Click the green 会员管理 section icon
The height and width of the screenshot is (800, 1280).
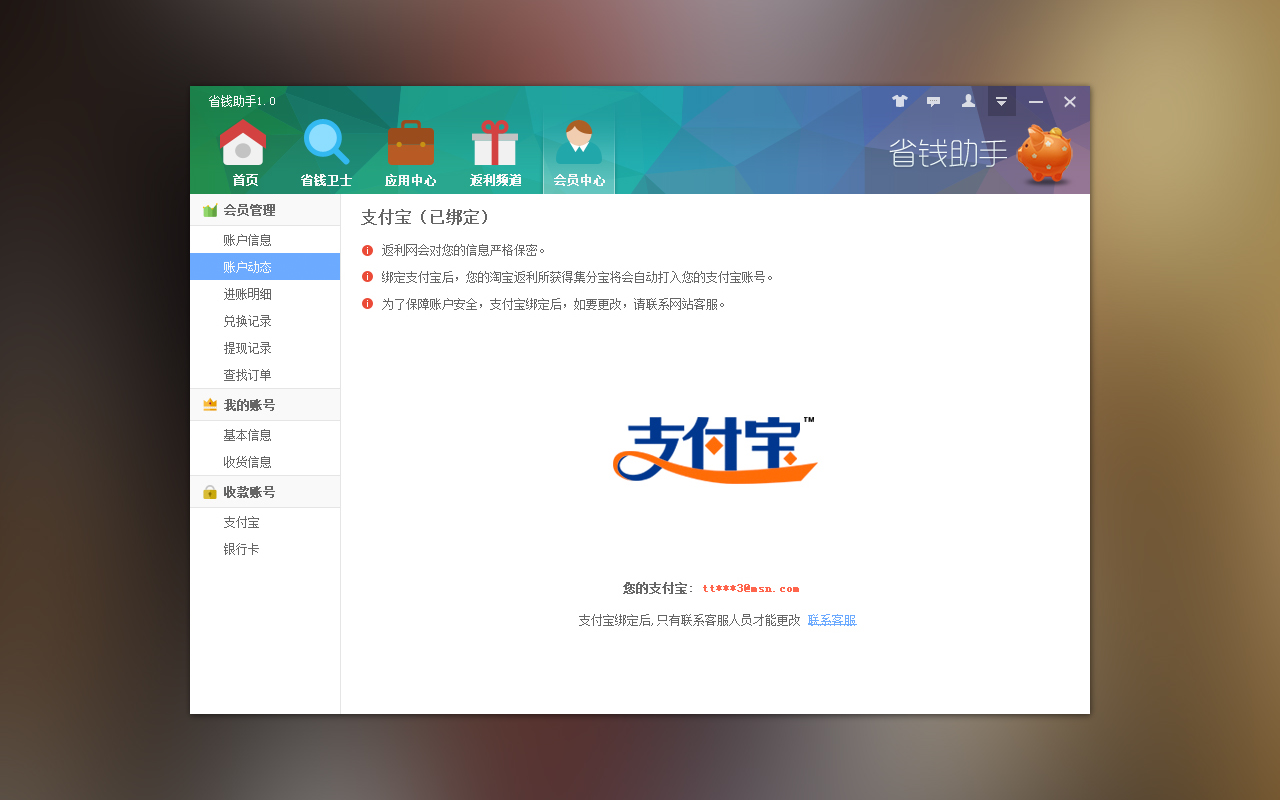[210, 210]
